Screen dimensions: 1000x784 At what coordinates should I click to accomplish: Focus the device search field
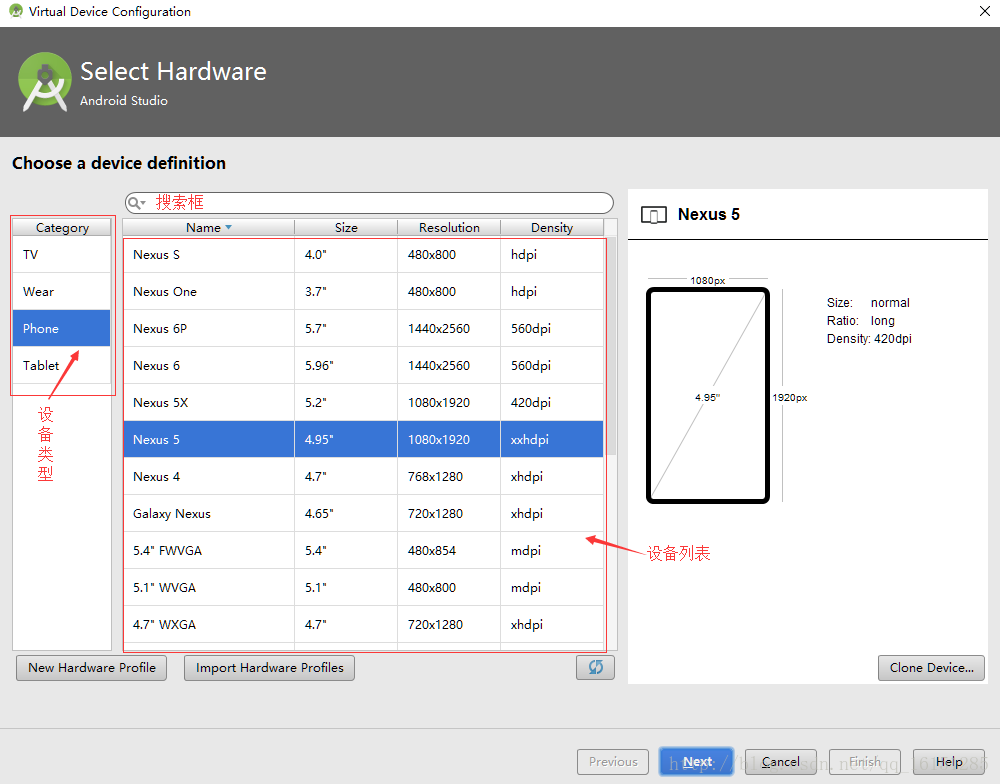(369, 203)
